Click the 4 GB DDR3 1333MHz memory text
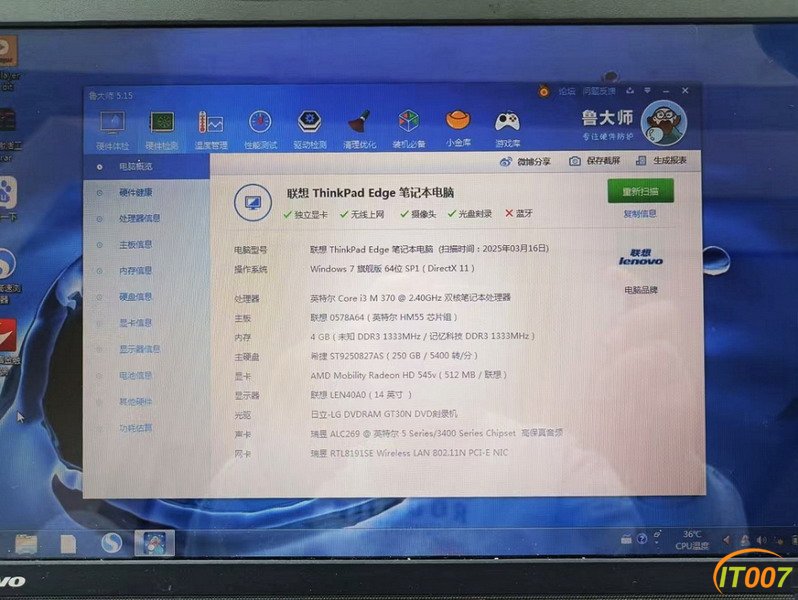798x600 pixels. (422, 336)
